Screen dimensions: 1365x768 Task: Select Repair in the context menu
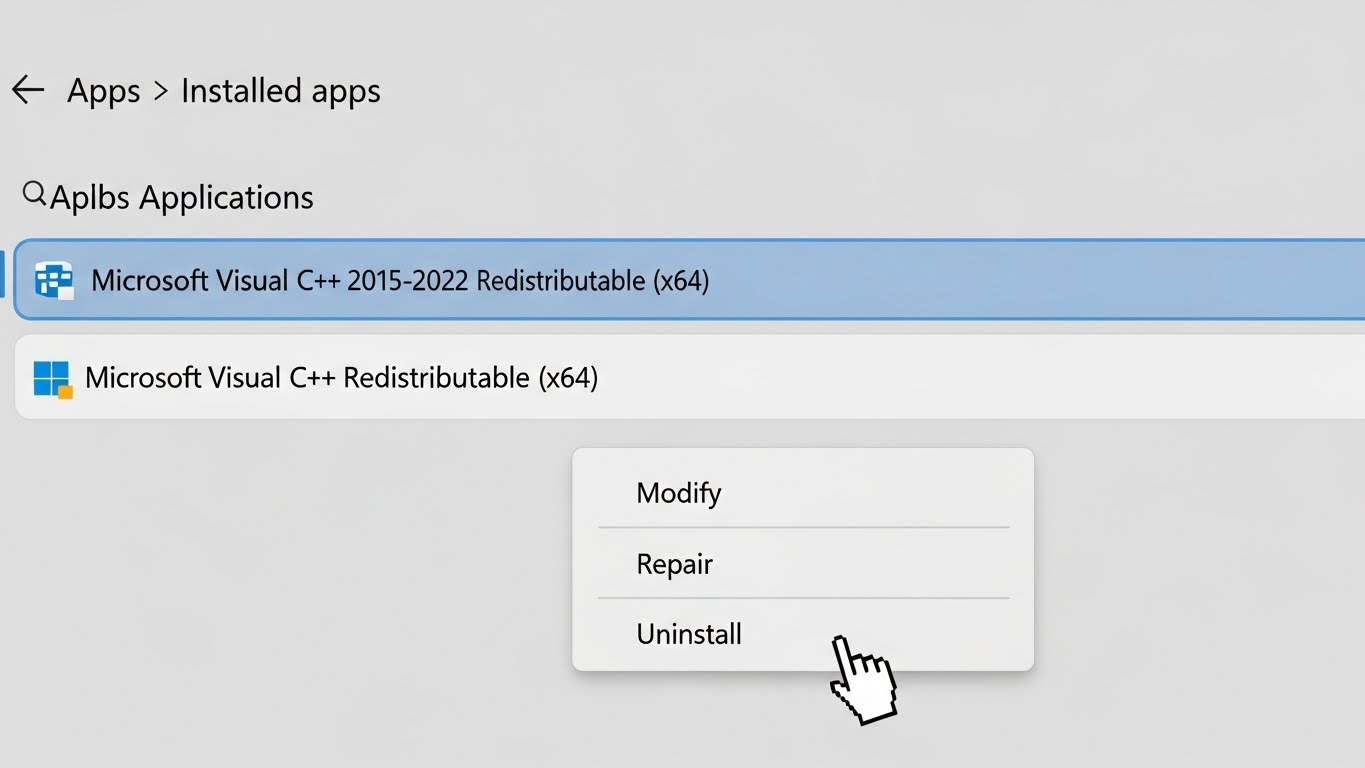point(674,564)
